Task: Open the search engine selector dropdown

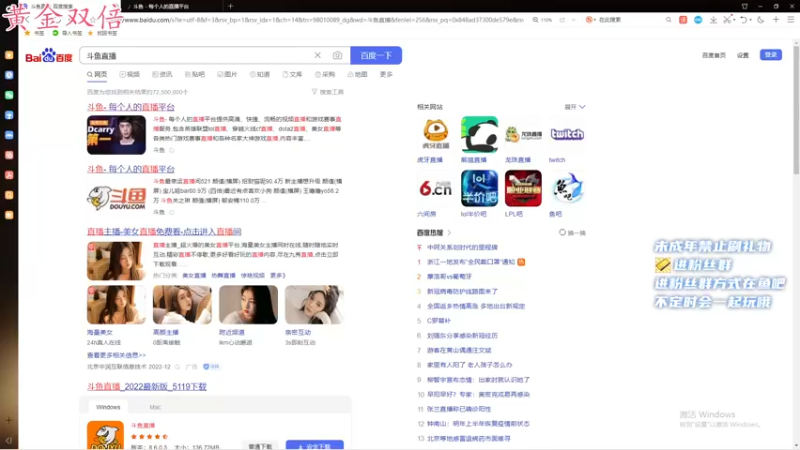Action: (590, 20)
